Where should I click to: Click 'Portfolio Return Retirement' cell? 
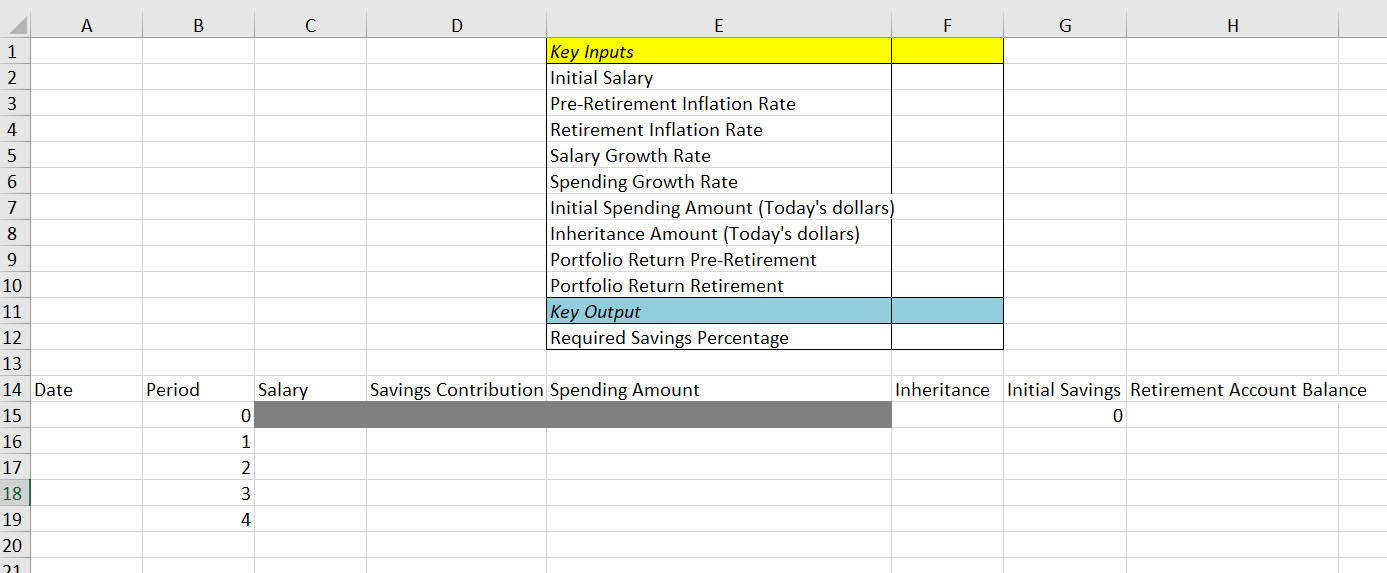click(719, 286)
